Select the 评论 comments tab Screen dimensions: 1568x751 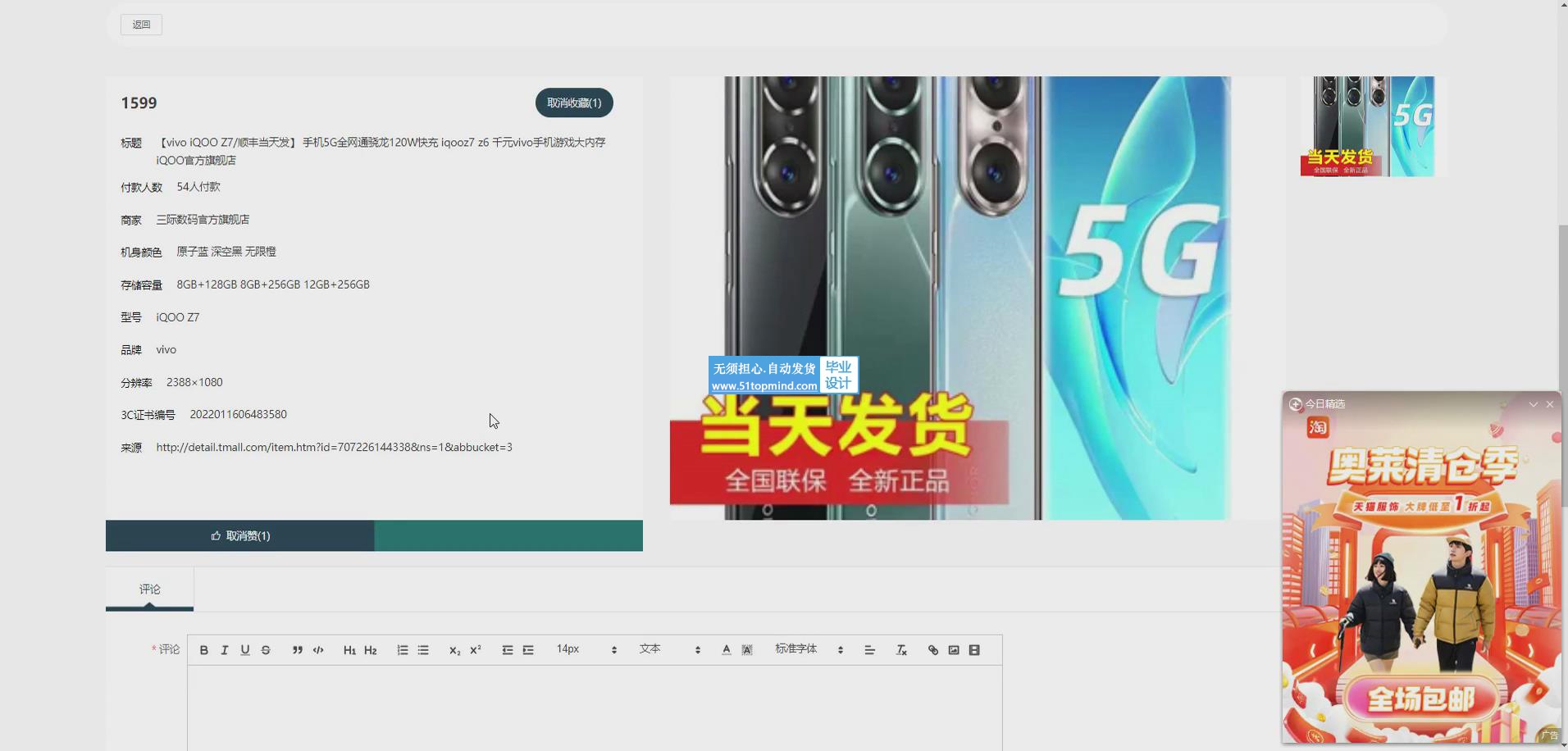tap(149, 589)
